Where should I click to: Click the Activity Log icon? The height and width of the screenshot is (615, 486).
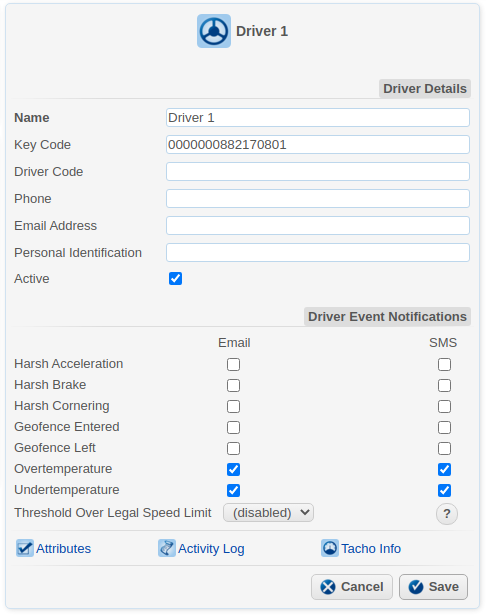[167, 548]
